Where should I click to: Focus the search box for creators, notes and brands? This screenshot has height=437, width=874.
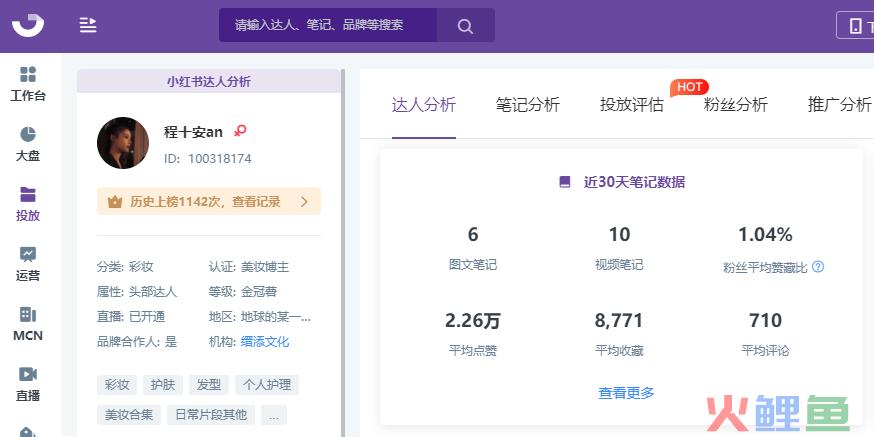(328, 25)
